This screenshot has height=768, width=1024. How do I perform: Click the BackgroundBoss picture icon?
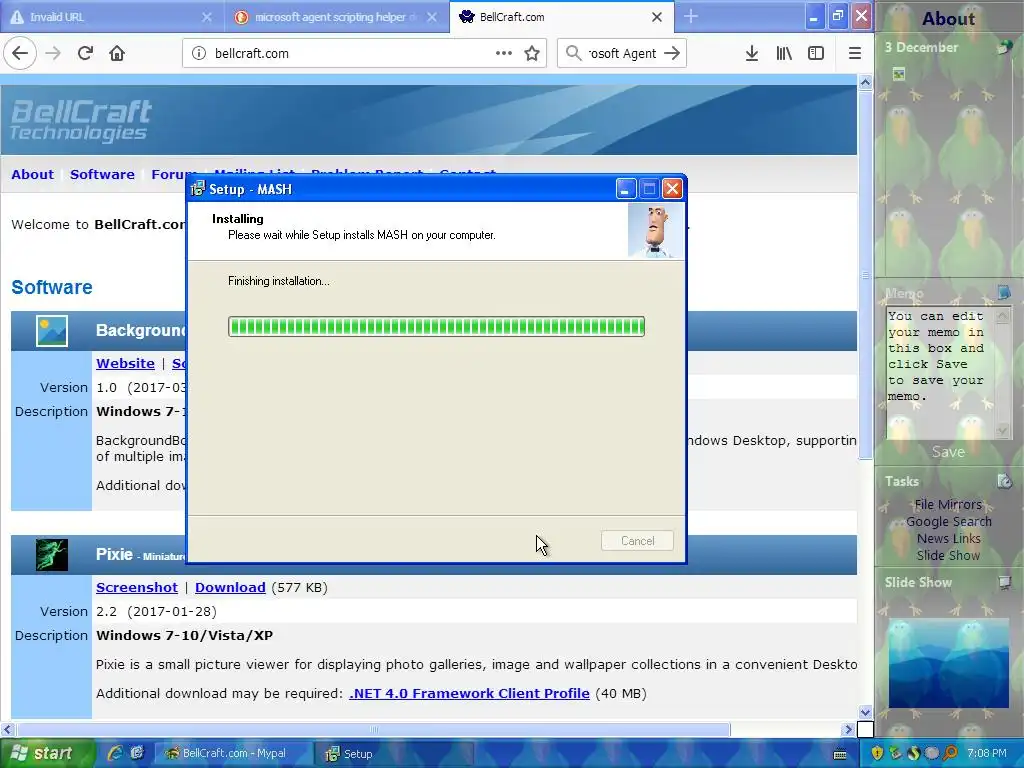point(52,330)
